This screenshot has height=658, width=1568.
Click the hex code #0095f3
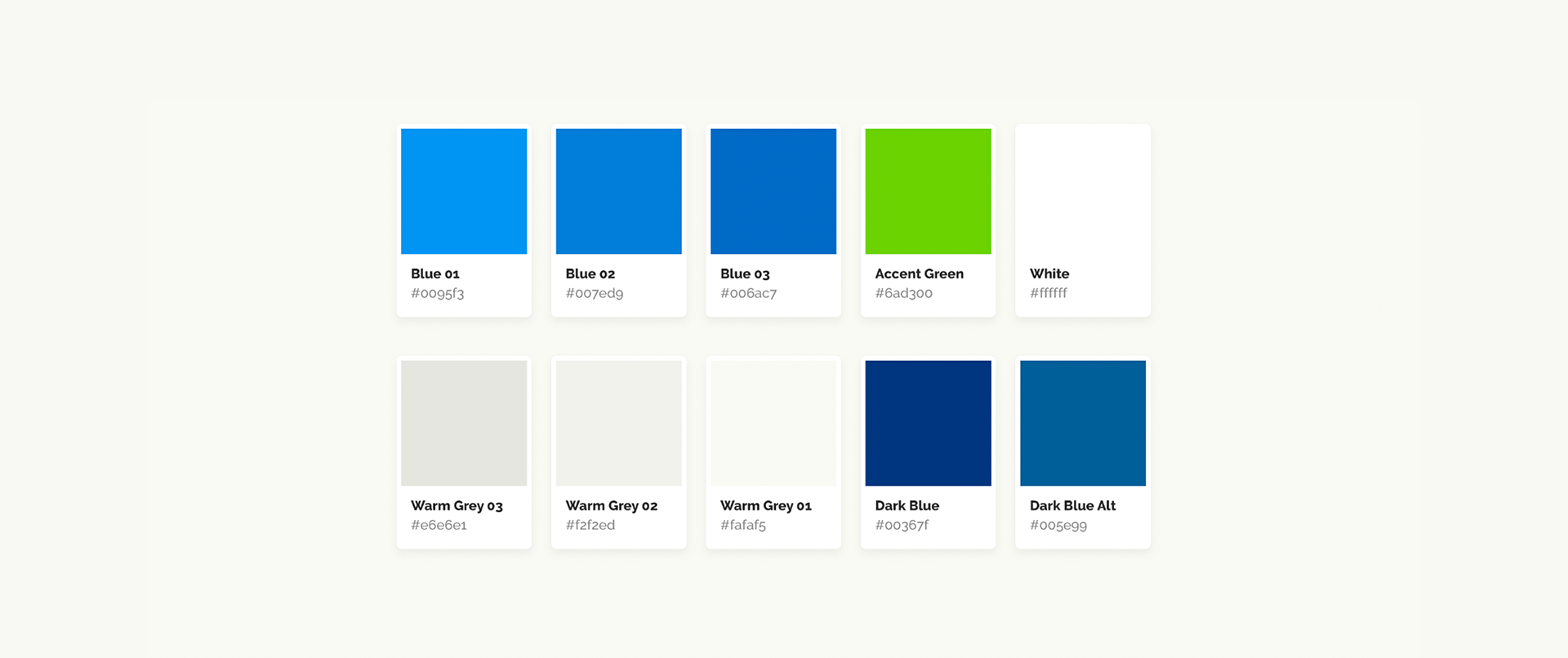[x=438, y=293]
